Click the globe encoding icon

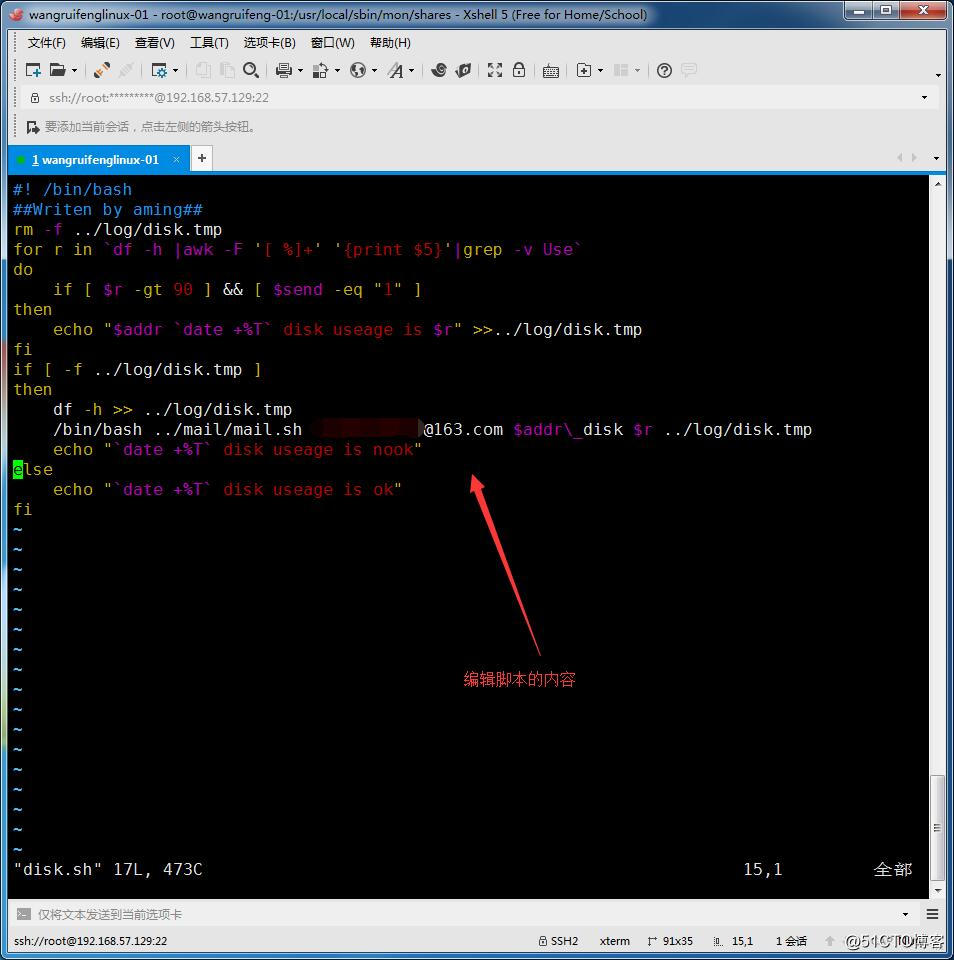click(x=358, y=70)
